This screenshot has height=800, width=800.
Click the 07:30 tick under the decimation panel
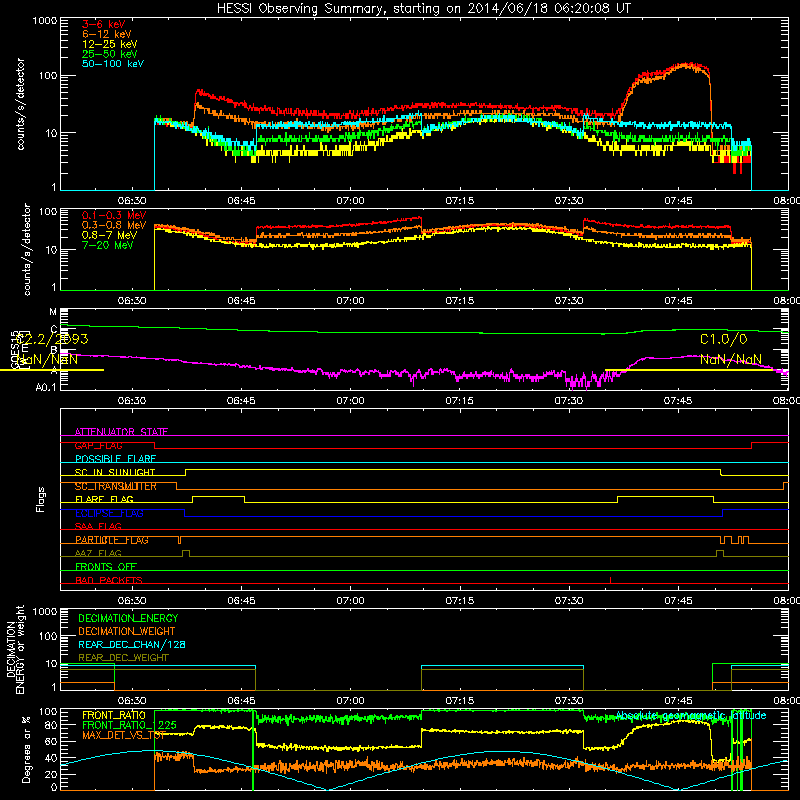click(x=569, y=701)
